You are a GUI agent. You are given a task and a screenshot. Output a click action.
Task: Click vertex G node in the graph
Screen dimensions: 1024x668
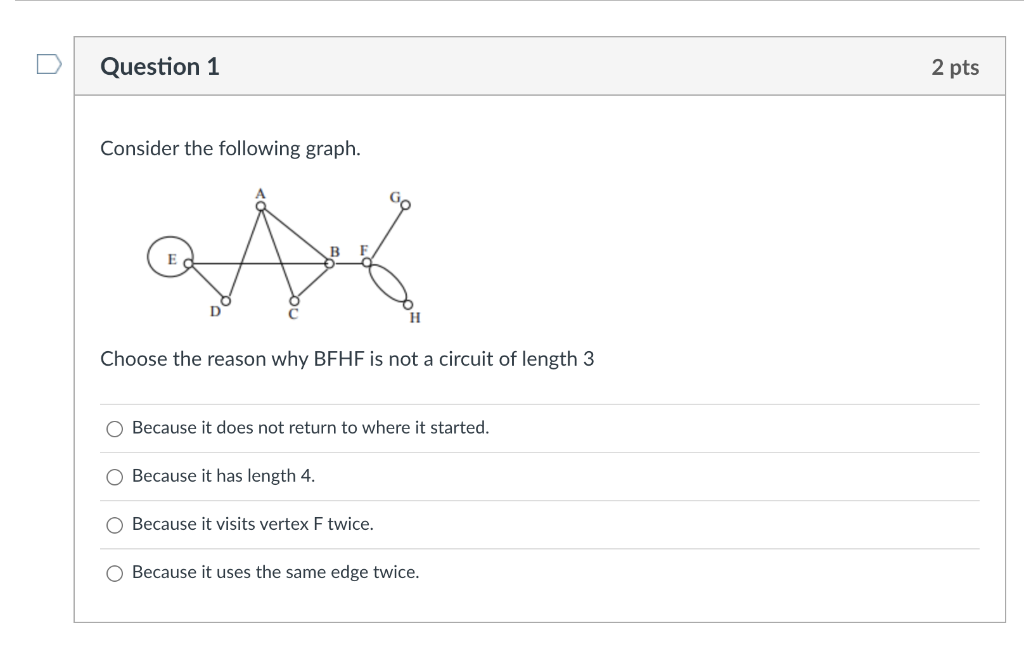406,205
